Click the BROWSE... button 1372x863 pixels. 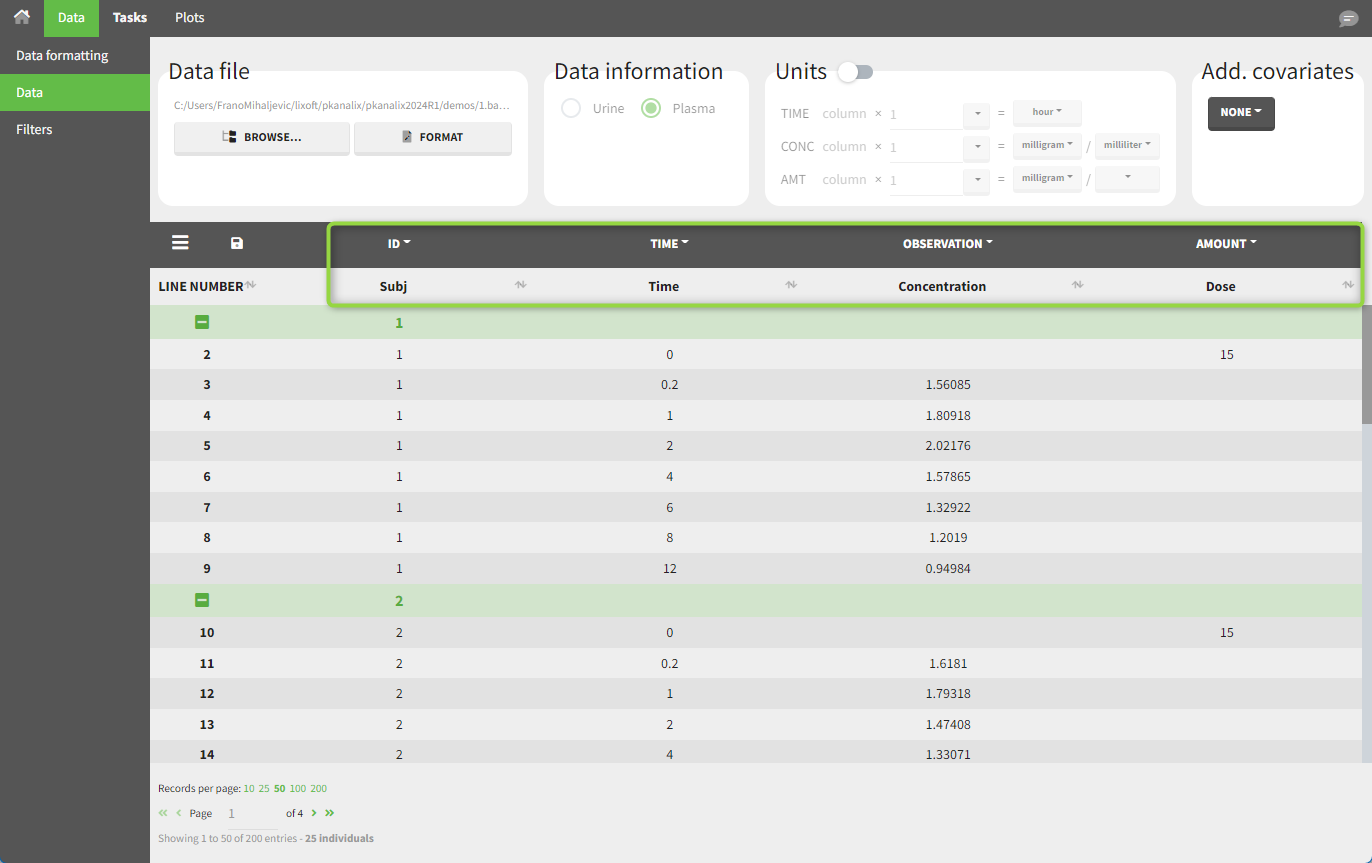tap(262, 137)
